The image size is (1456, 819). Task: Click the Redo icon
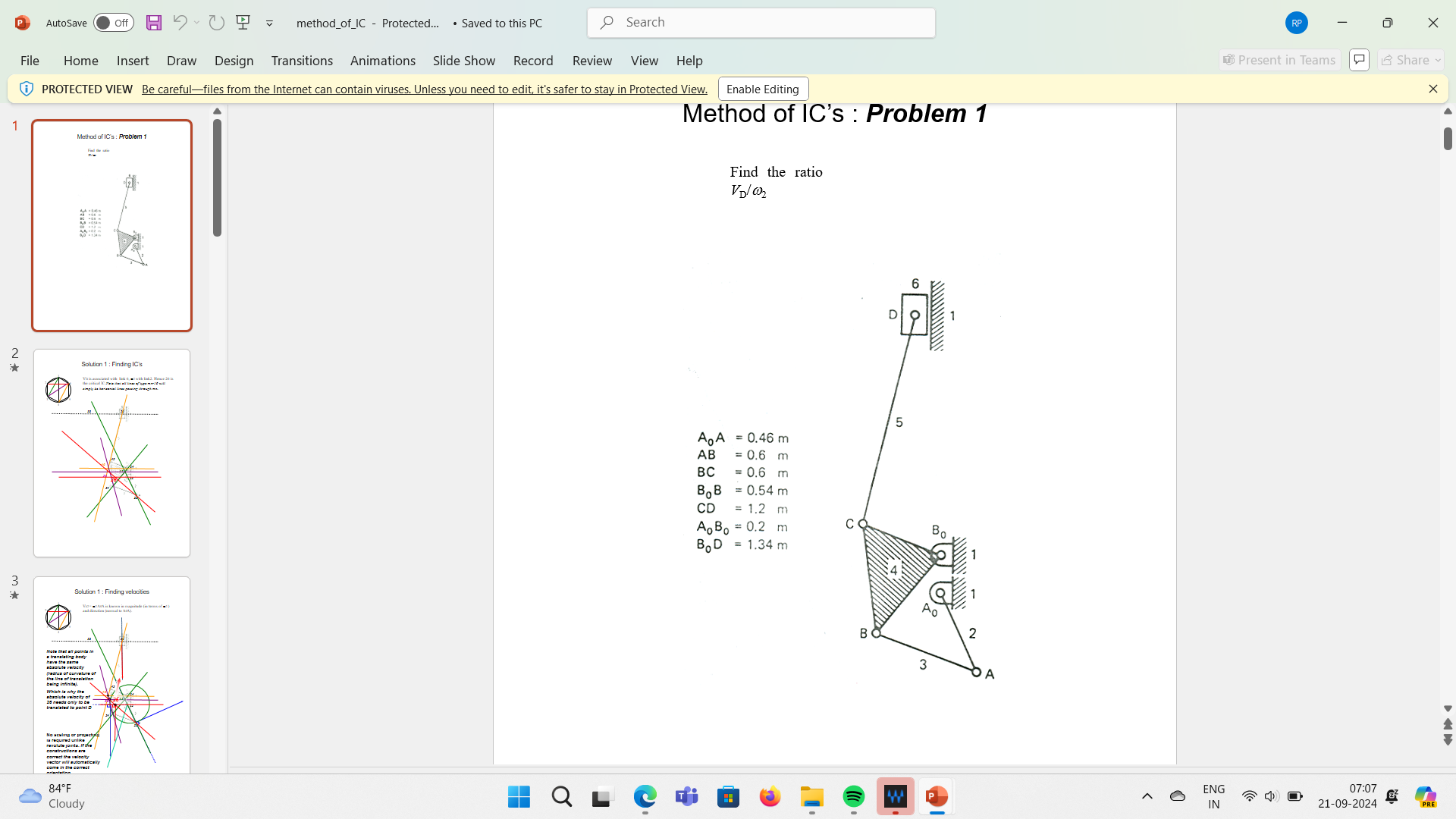pos(217,23)
